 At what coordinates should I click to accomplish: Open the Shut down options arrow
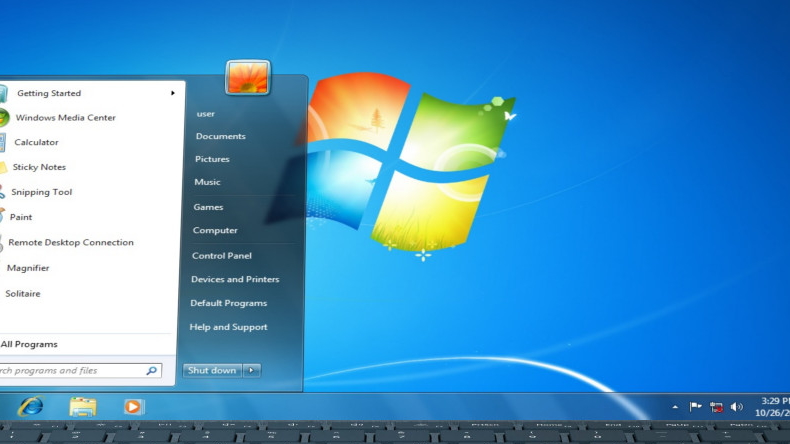coord(252,370)
